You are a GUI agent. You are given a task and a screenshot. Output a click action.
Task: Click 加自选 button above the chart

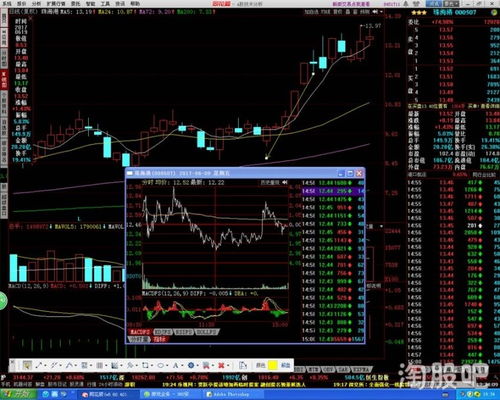pos(311,12)
